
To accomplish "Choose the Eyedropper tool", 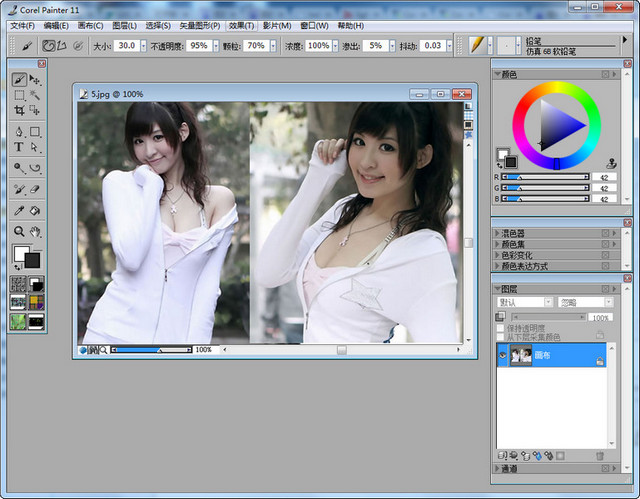I will (x=19, y=210).
